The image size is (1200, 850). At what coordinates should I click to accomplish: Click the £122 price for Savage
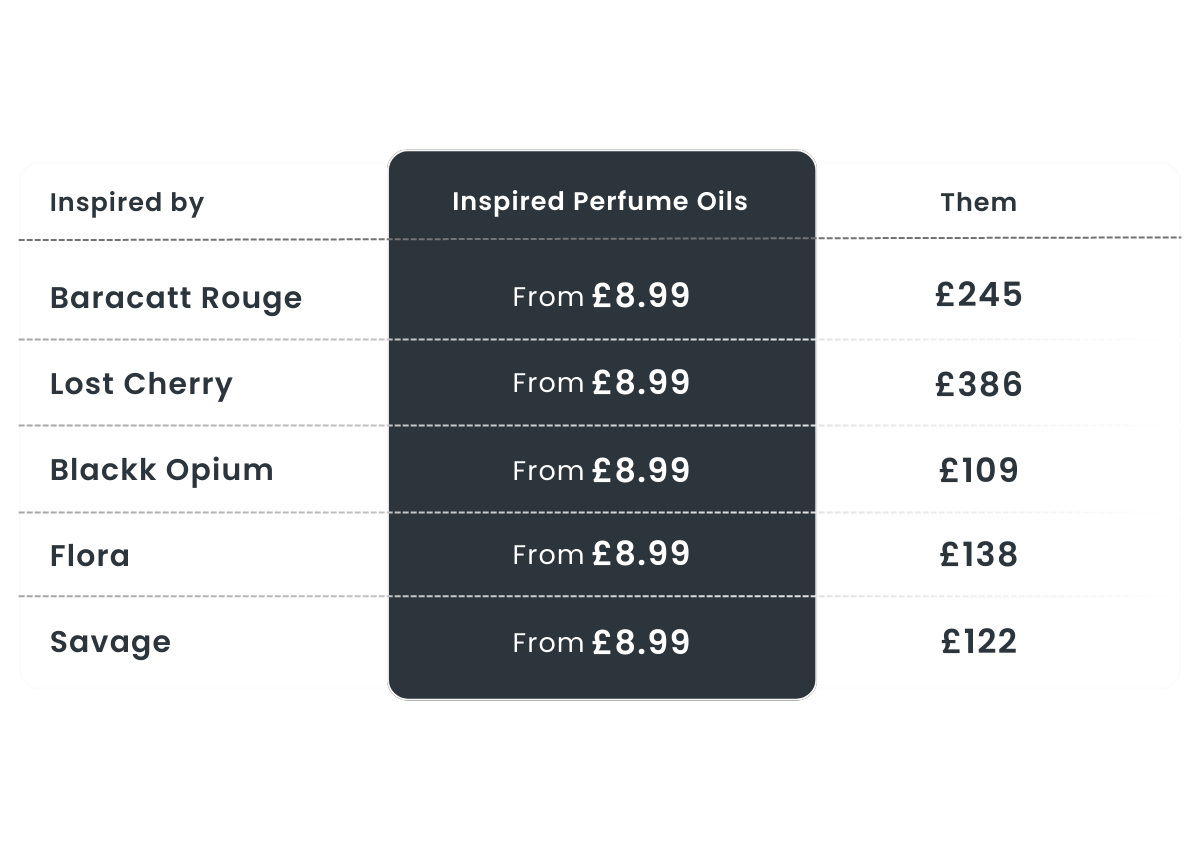[x=978, y=641]
